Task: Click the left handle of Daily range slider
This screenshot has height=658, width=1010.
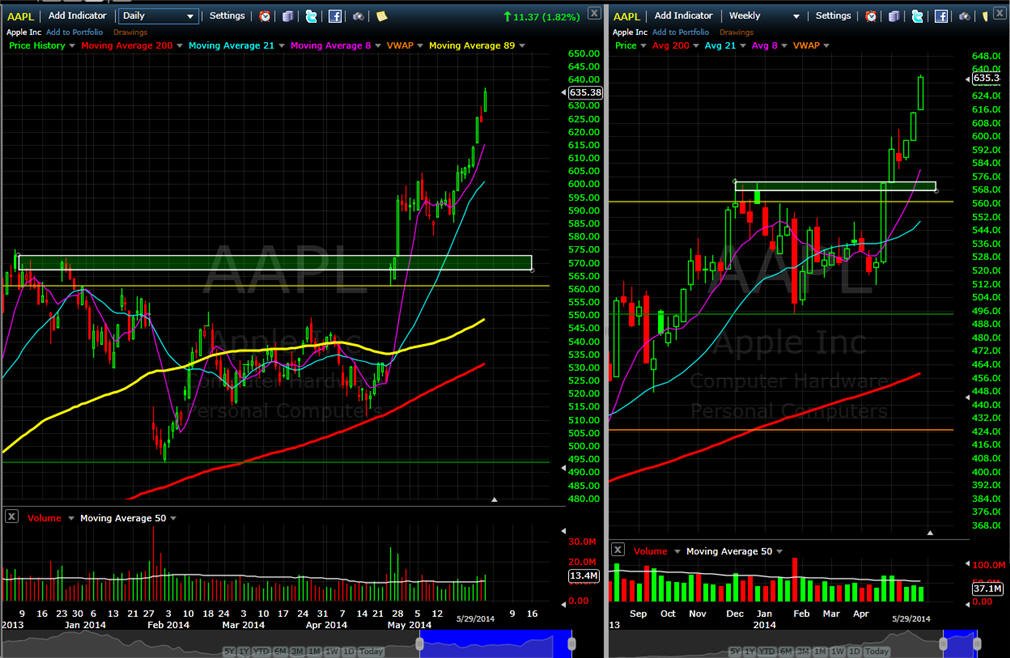Action: coord(420,643)
